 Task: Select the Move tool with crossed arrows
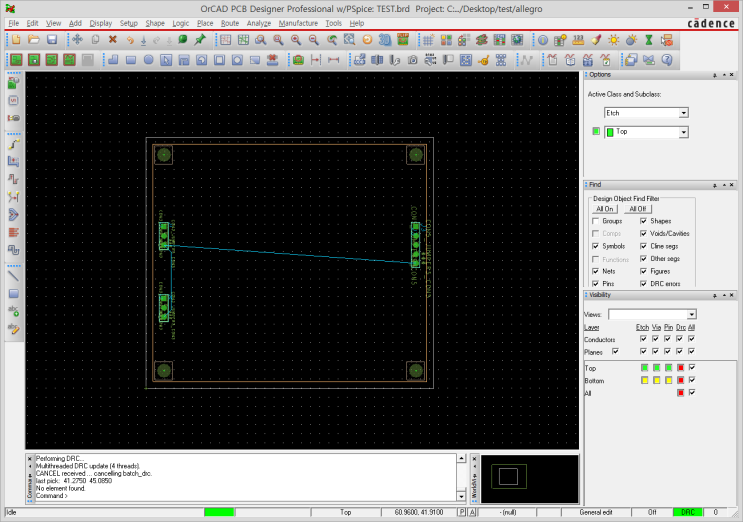(76, 39)
